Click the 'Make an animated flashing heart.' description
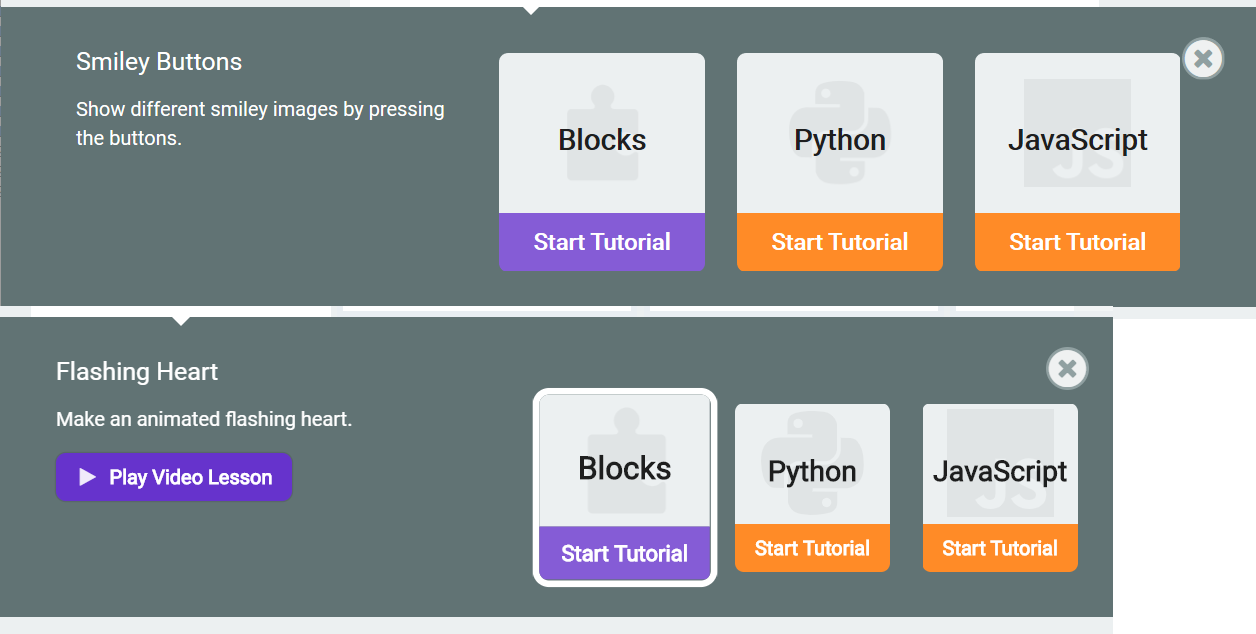 (x=204, y=419)
